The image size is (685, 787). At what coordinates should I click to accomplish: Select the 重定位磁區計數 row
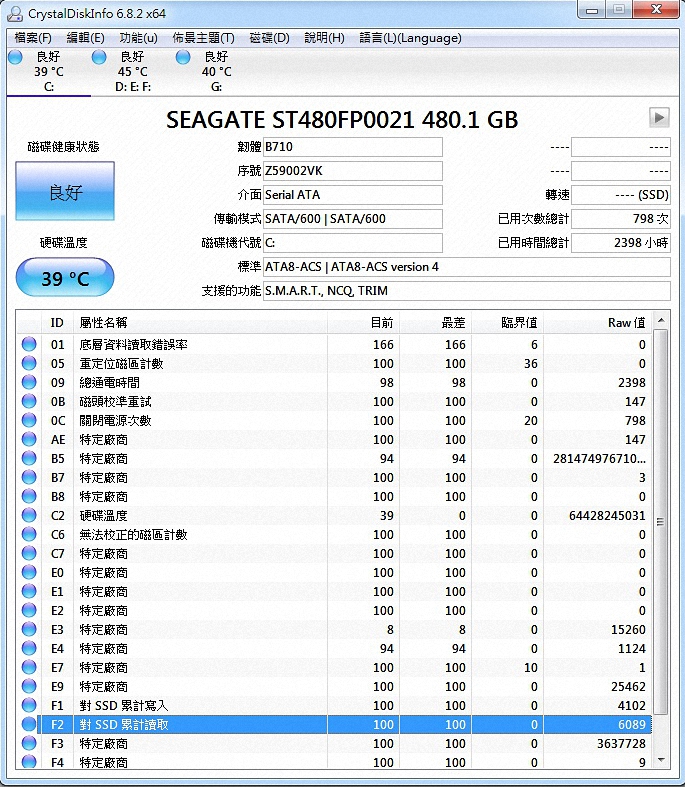[334, 363]
